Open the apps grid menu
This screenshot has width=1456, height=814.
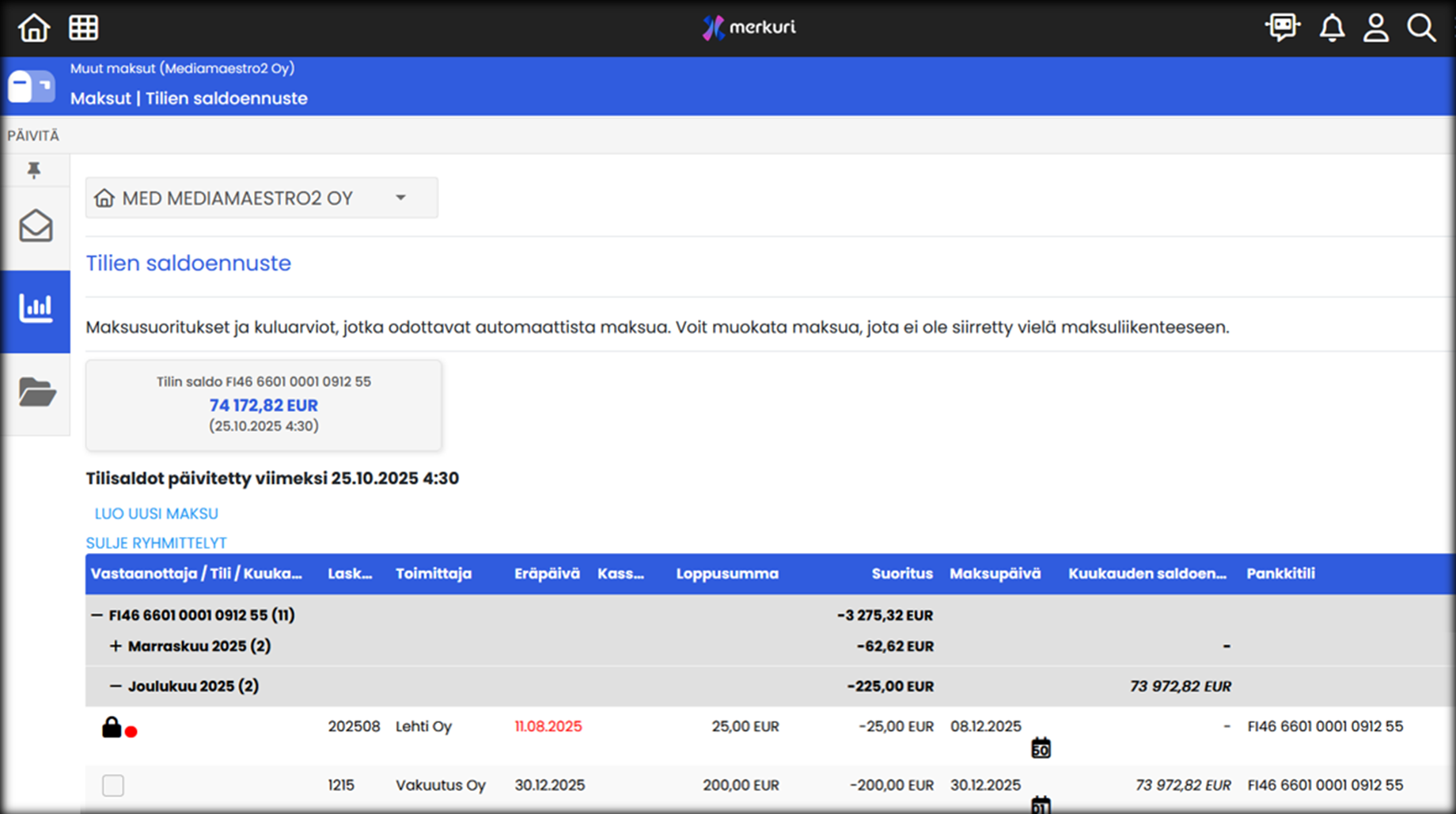(x=83, y=28)
